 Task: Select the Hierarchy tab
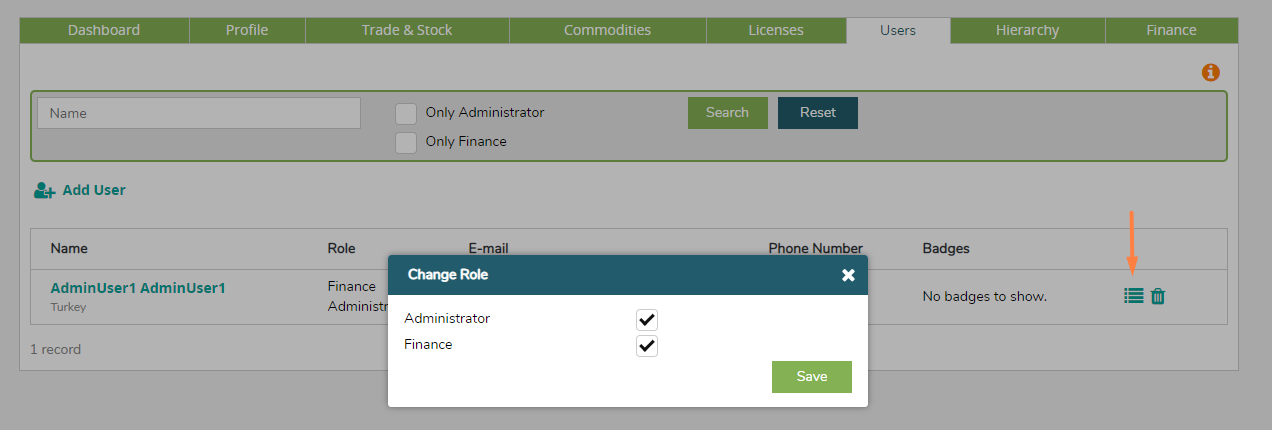click(1027, 30)
